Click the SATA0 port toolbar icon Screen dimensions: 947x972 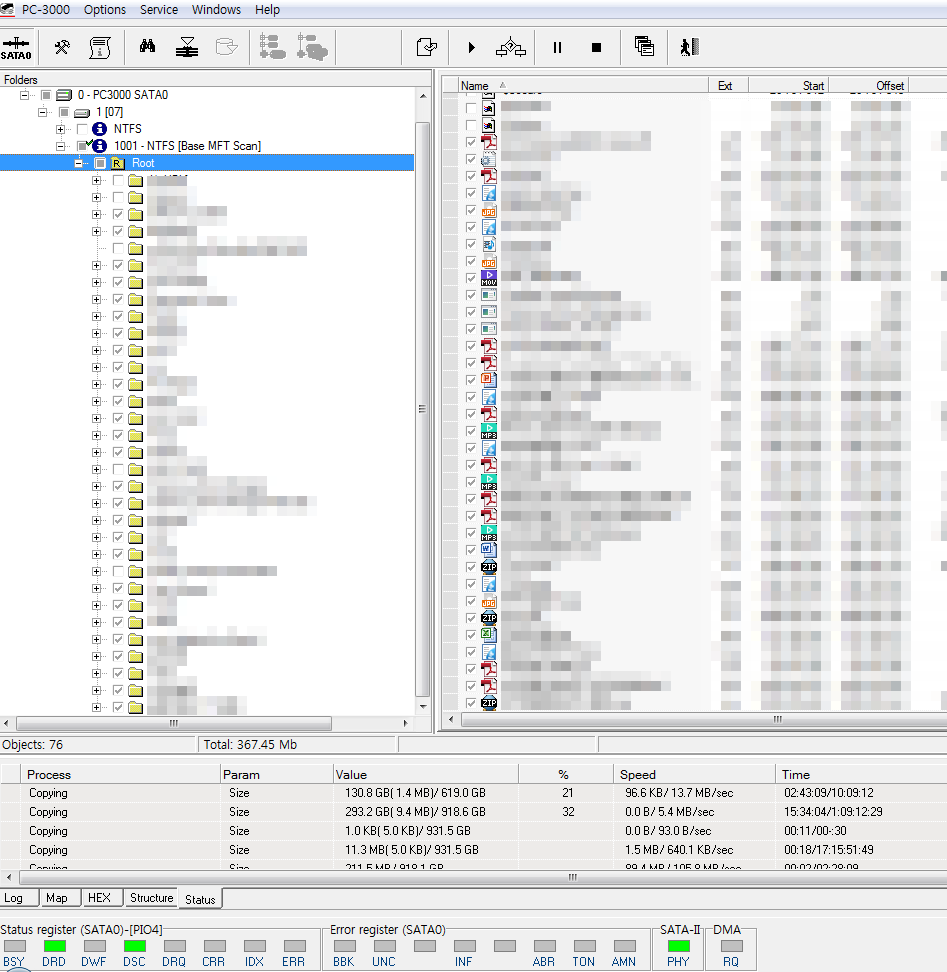(x=17, y=47)
